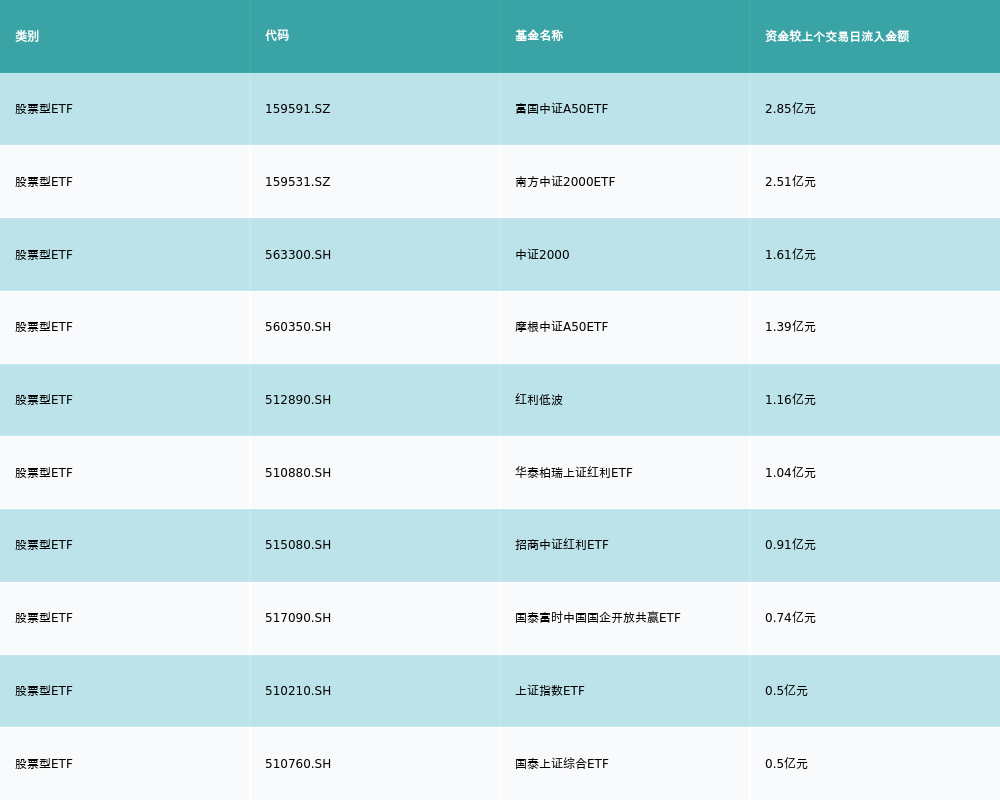Click fund name 摩根中证A50ETF

(561, 327)
